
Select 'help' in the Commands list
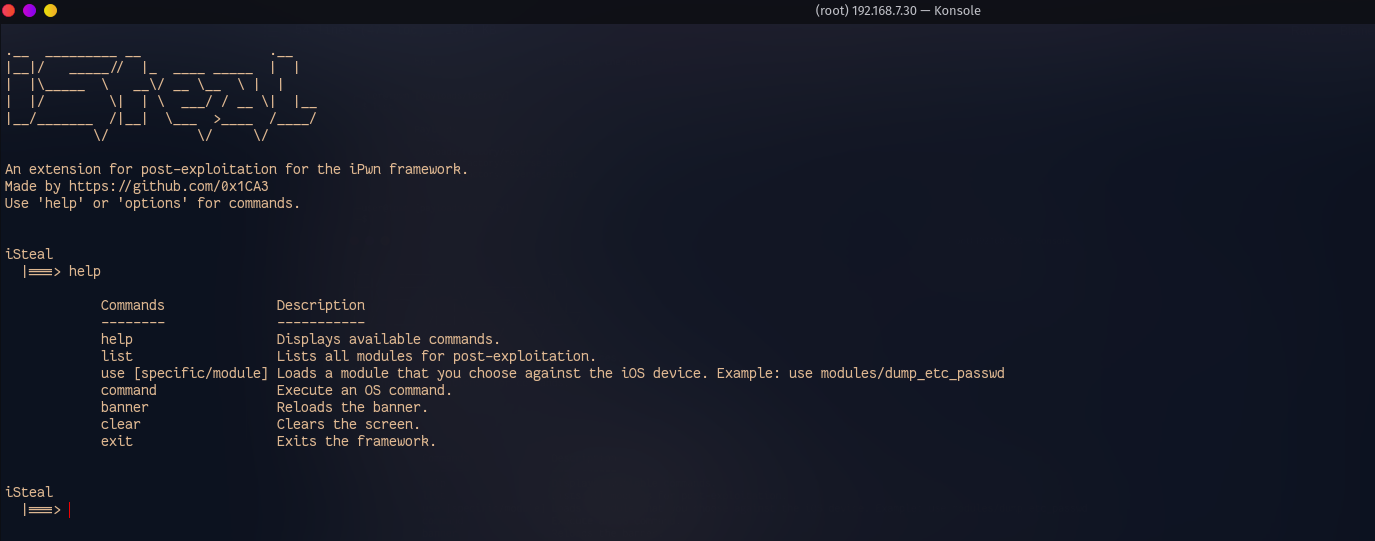click(117, 339)
